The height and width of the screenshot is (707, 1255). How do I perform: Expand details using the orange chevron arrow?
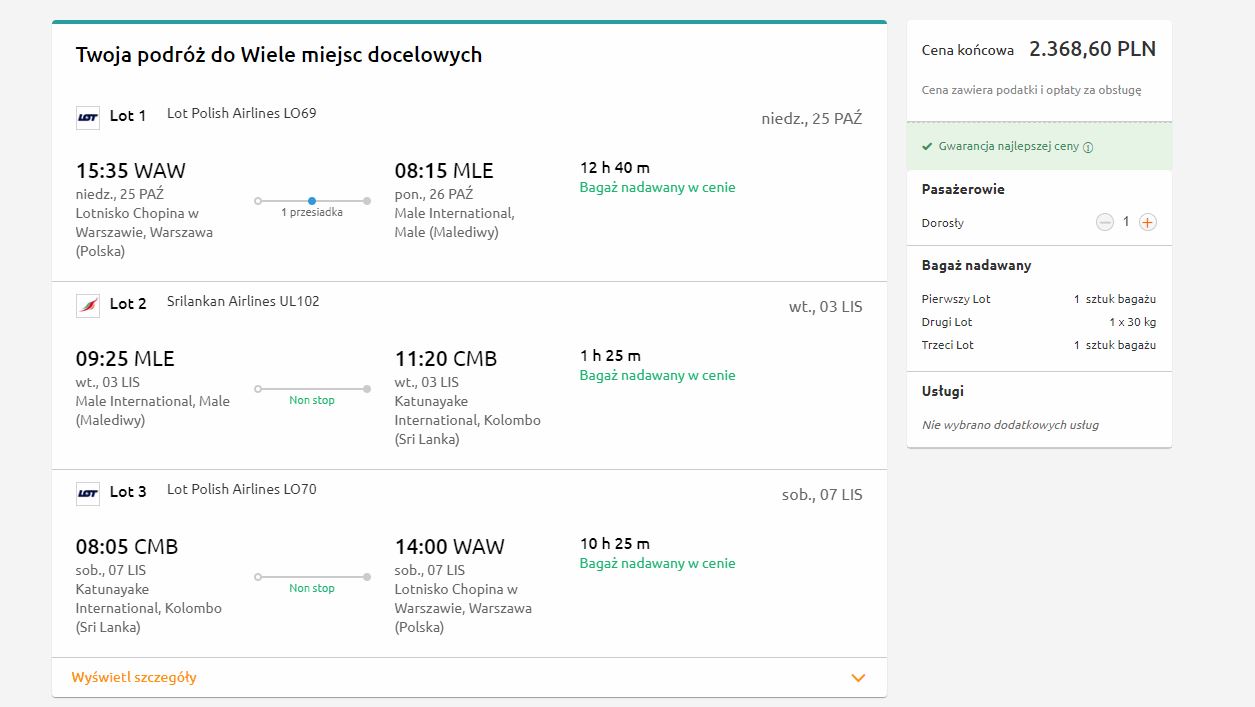point(857,678)
